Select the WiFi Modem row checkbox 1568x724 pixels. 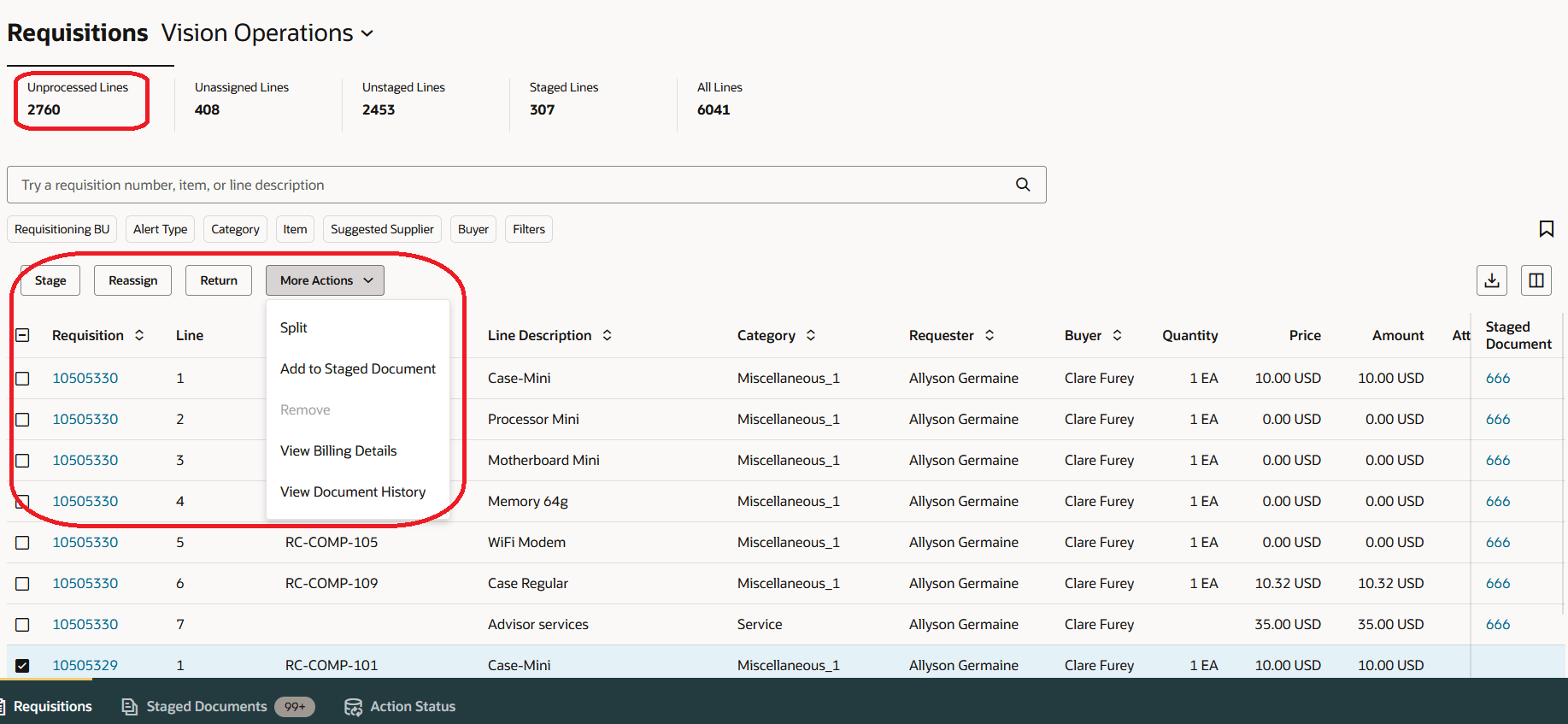tap(23, 543)
